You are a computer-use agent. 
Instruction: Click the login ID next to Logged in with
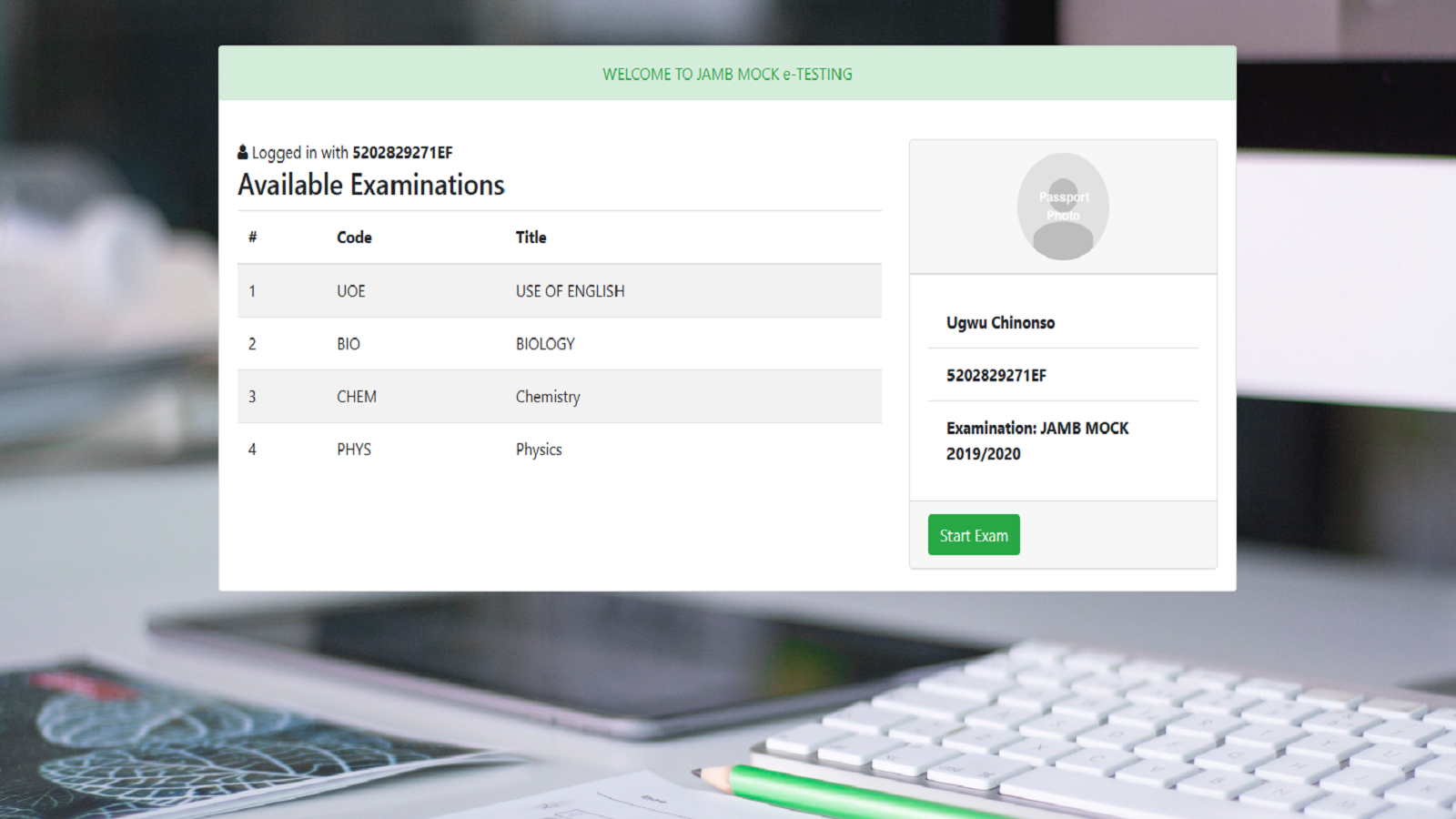402,153
